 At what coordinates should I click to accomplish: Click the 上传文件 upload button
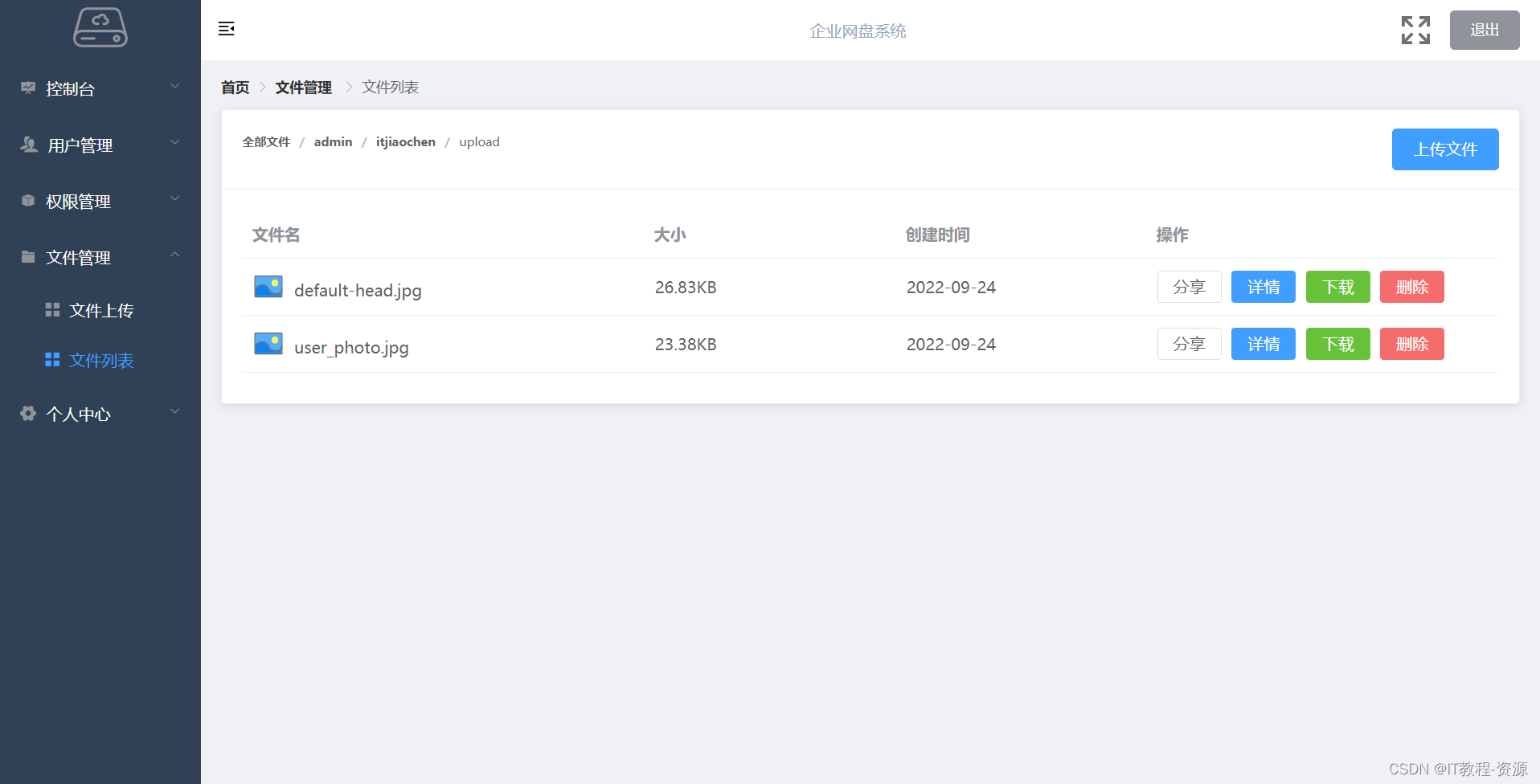[1445, 149]
